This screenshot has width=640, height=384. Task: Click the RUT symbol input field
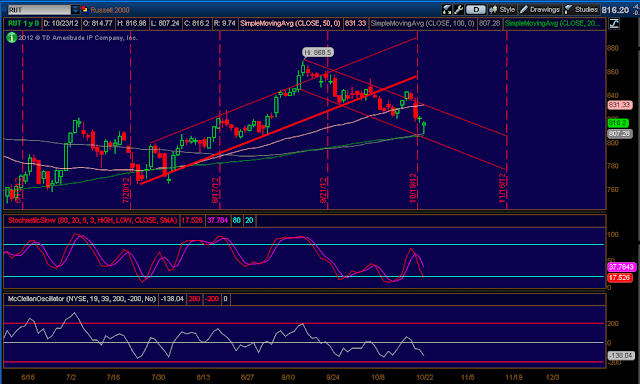tap(39, 9)
